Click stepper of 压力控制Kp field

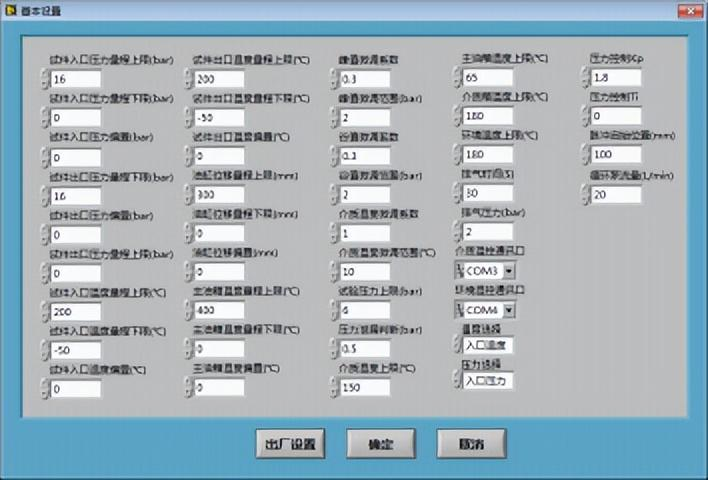click(585, 78)
